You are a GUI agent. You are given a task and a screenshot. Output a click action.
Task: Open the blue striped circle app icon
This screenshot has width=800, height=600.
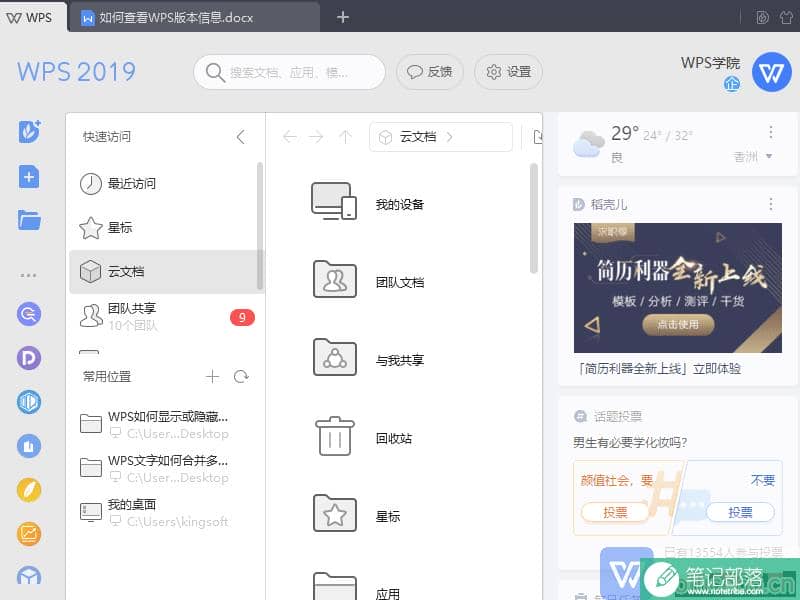[29, 402]
